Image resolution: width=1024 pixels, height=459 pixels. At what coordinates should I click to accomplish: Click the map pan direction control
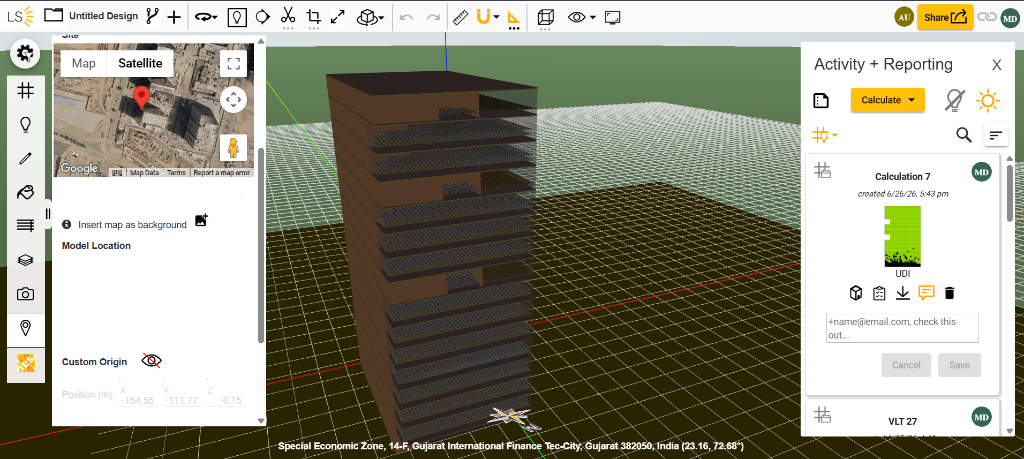[x=233, y=100]
